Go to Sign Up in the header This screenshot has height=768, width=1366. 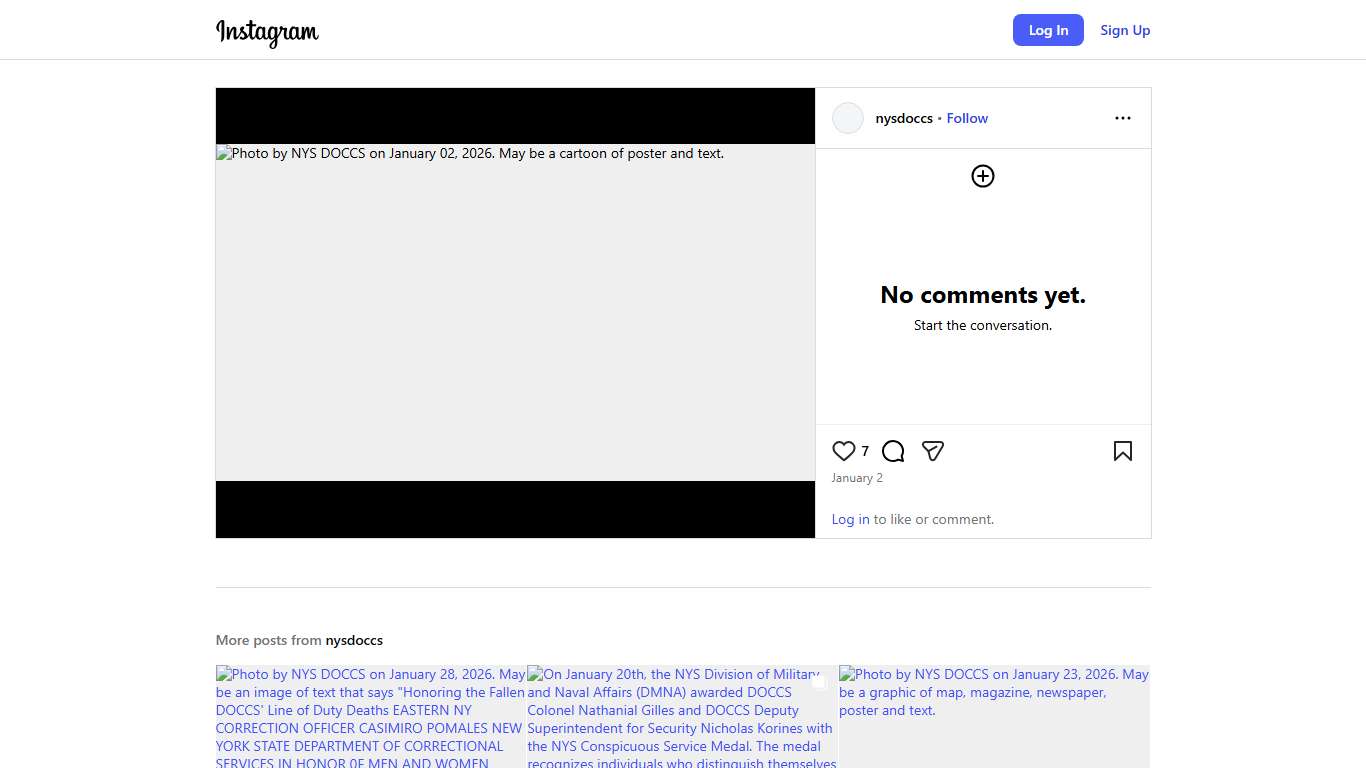pos(1125,30)
